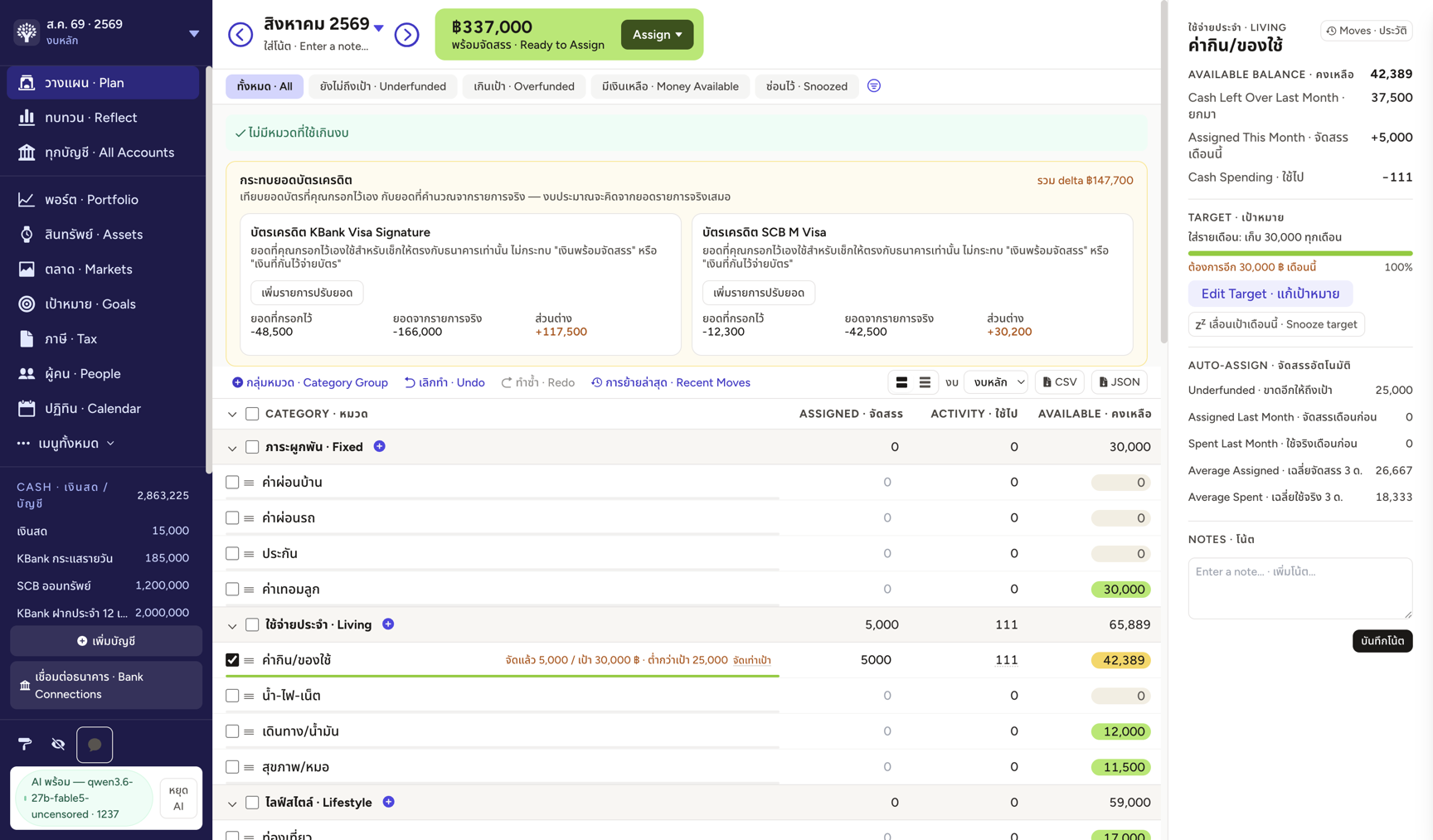Select the Snoozed filter tab

coord(807,86)
